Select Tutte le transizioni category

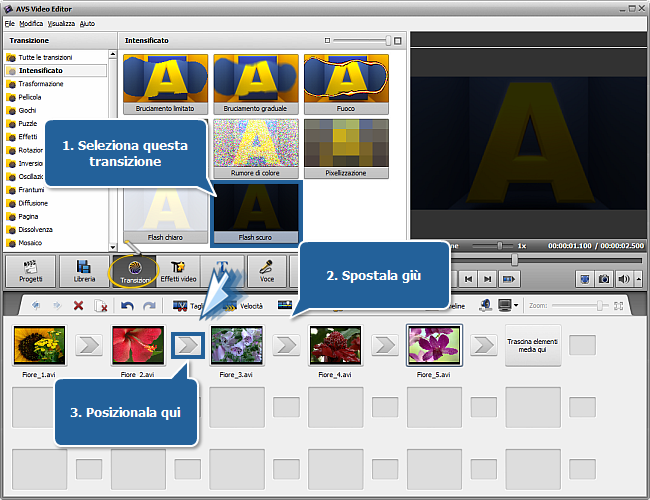click(47, 58)
